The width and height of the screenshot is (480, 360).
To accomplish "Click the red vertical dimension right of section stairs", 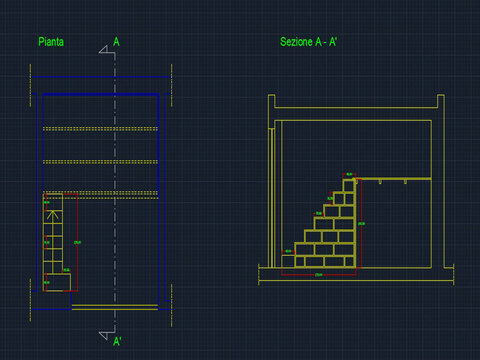I will tap(361, 223).
